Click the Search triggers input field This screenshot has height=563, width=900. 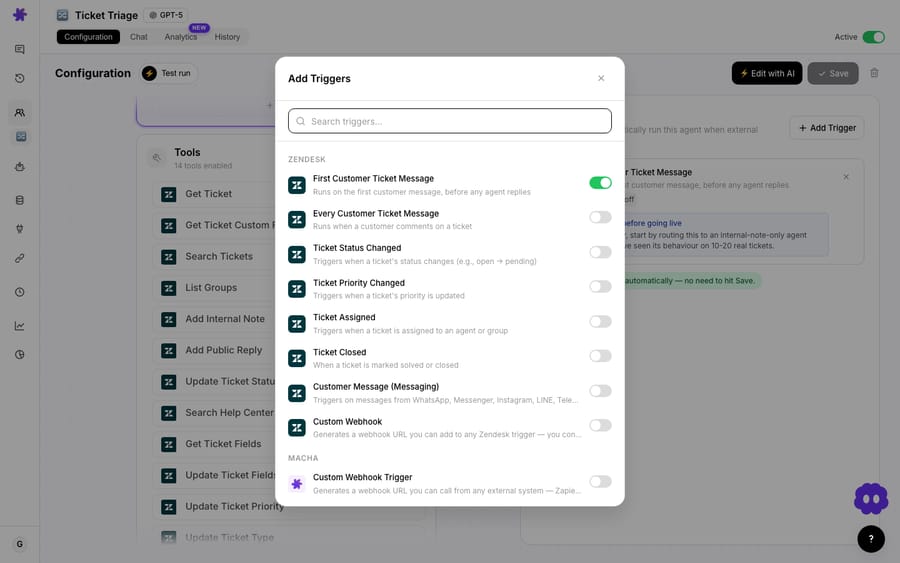pyautogui.click(x=450, y=121)
